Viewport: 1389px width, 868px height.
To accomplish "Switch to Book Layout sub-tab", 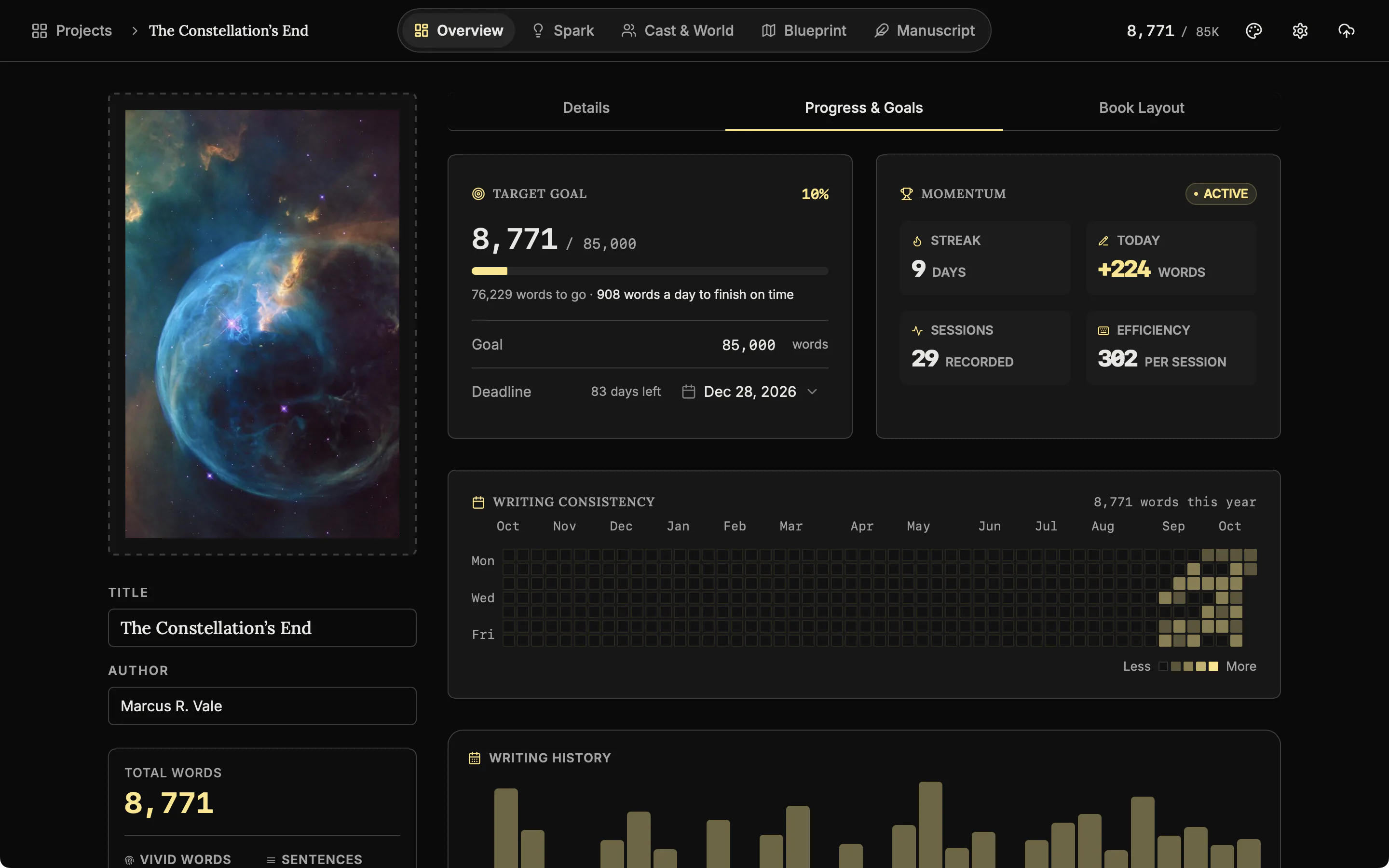I will 1141,108.
